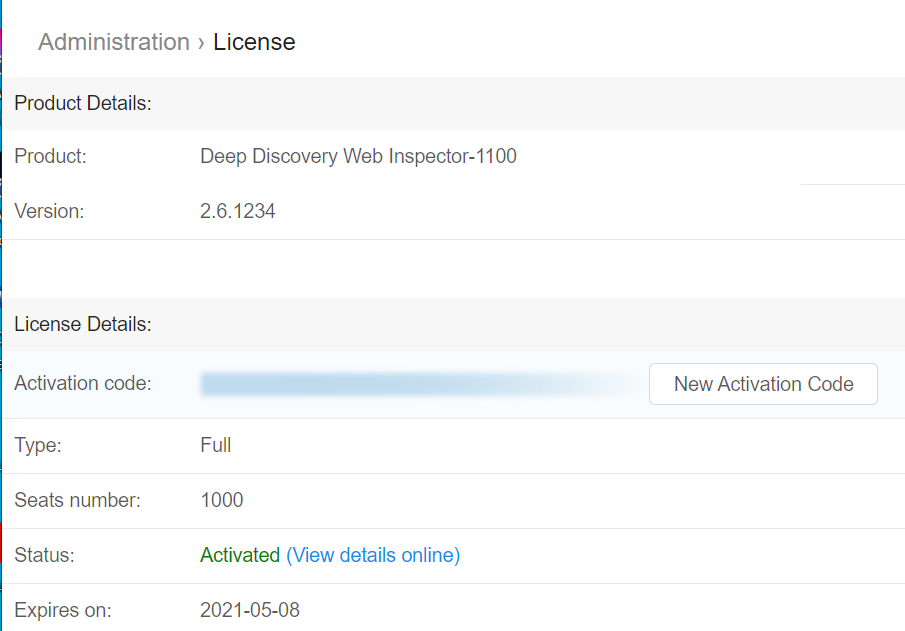Go back to Administration breadcrumb
Screen dimensions: 905x631
tap(114, 42)
